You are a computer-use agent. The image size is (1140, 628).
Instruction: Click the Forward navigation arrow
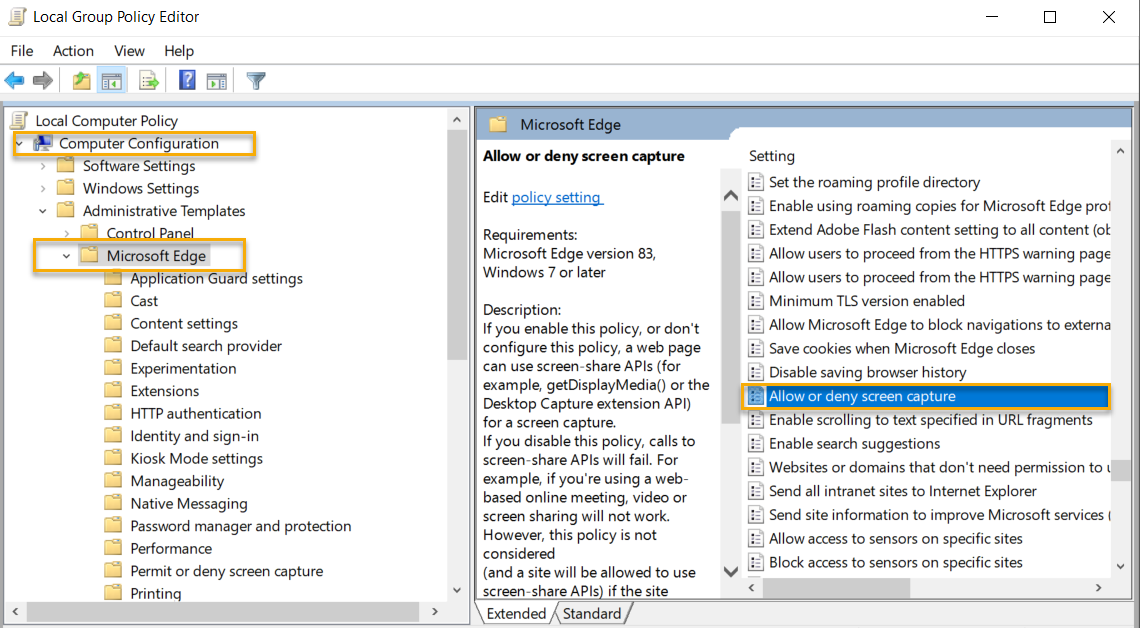40,80
